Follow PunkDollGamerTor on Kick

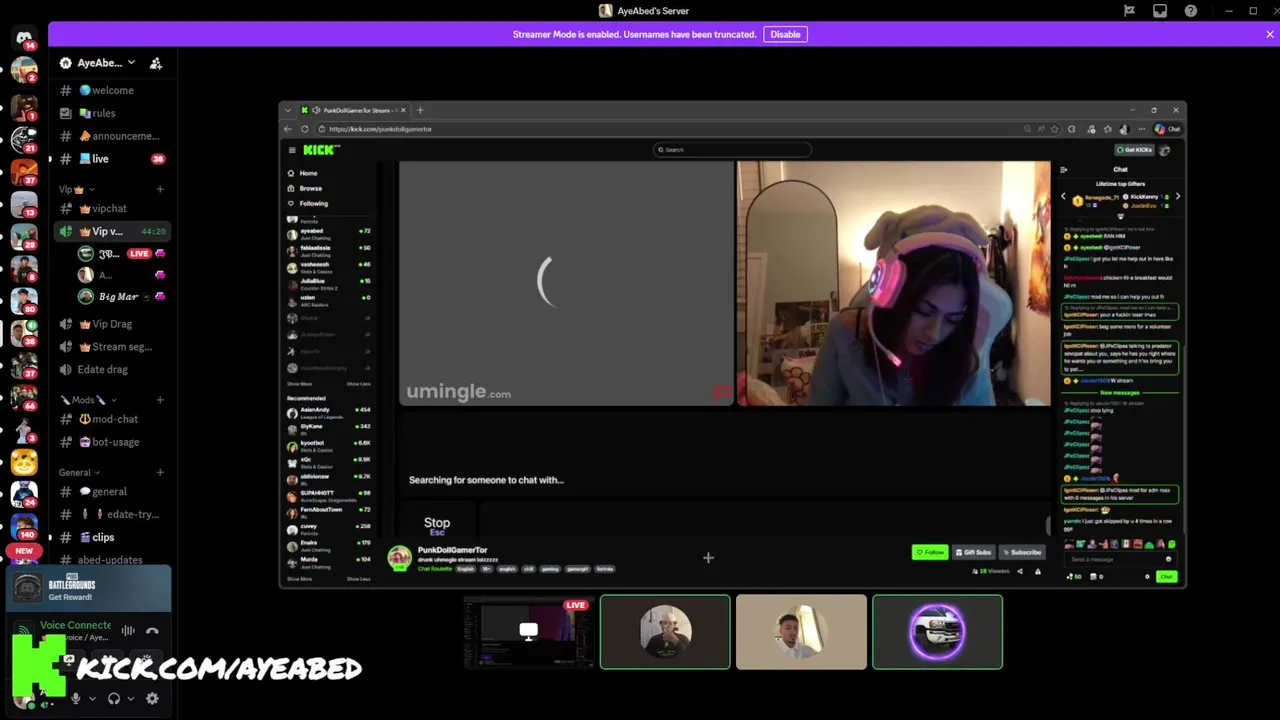930,552
